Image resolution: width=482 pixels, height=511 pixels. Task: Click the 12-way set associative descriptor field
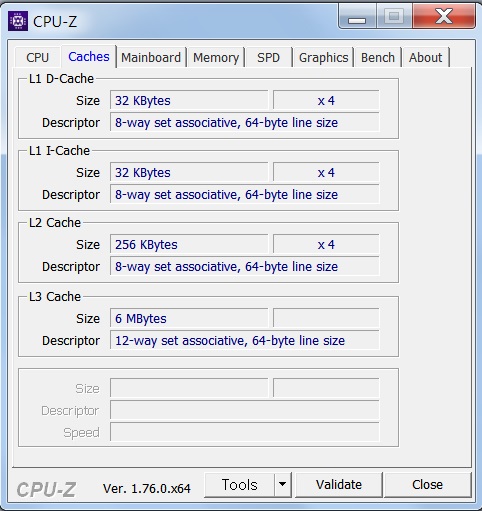pyautogui.click(x=245, y=340)
